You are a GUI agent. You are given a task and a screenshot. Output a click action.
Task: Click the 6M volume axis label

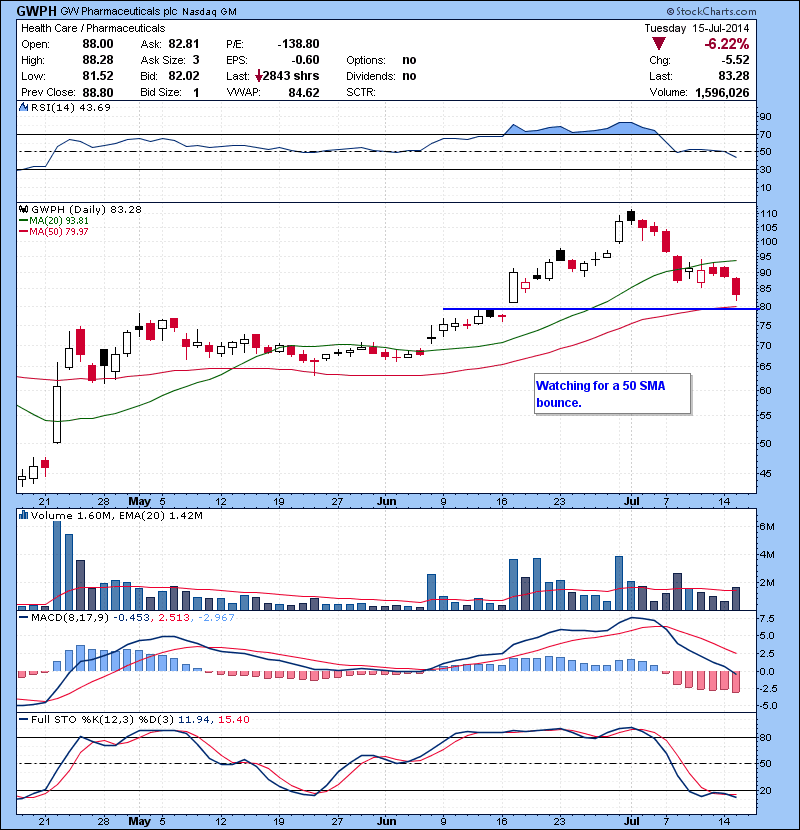pos(767,527)
